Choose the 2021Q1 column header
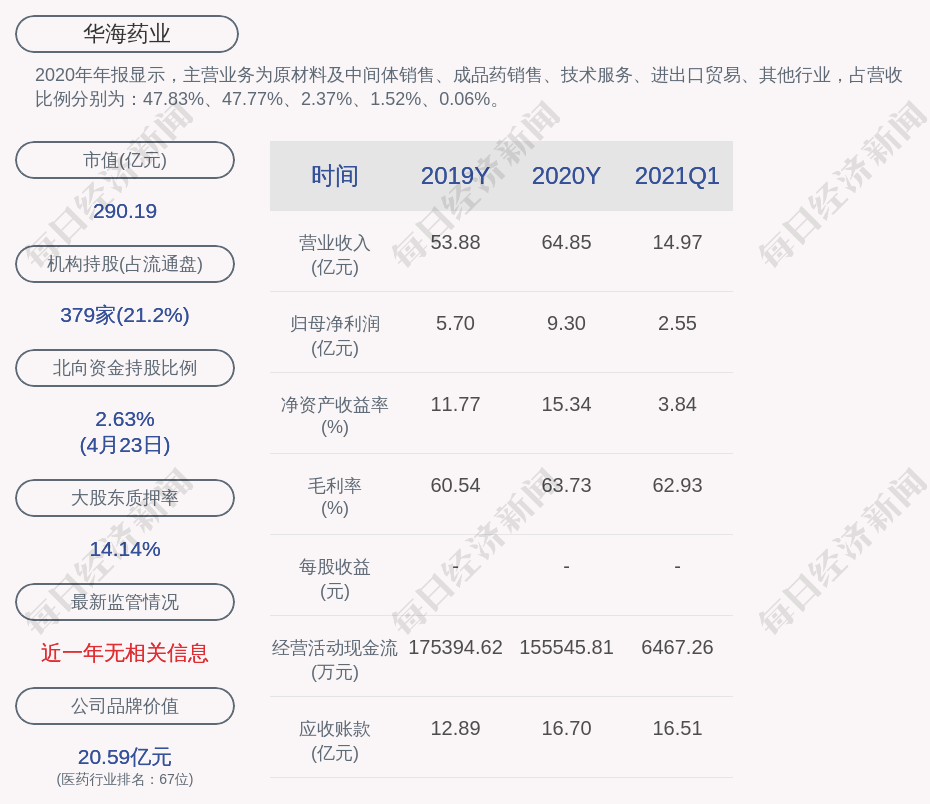Viewport: 930px width, 804px height. pyautogui.click(x=677, y=176)
